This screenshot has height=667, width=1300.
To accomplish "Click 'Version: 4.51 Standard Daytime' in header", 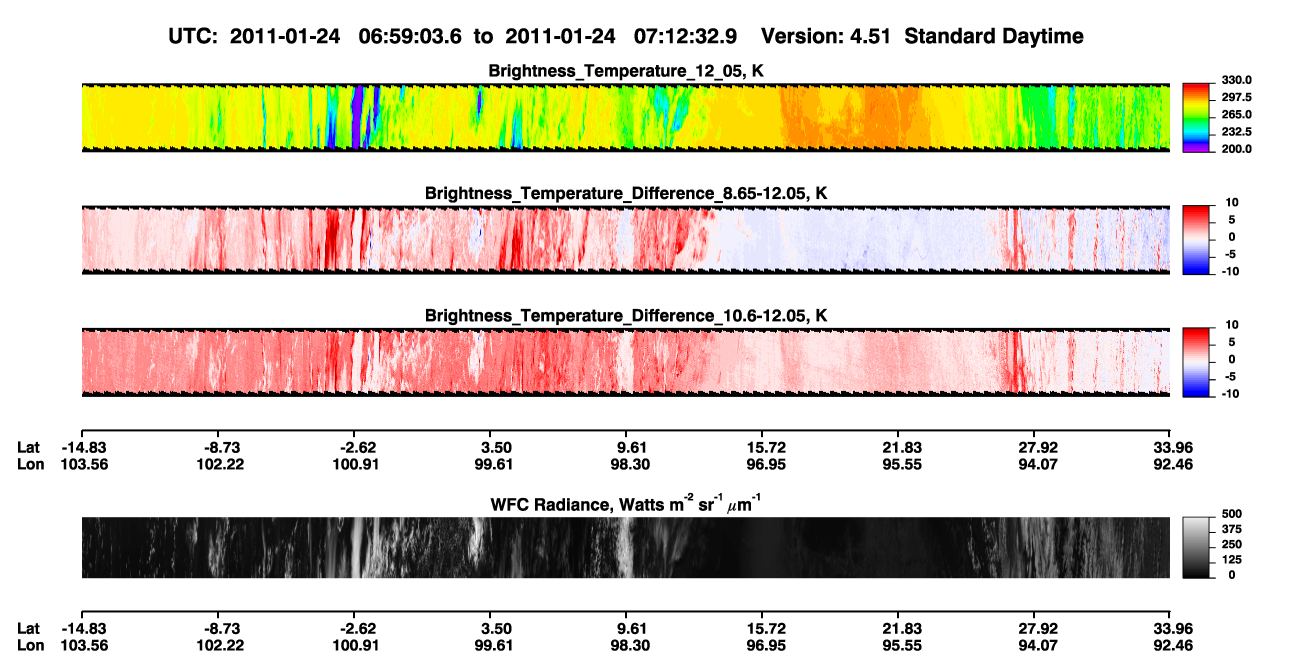I will (x=922, y=36).
